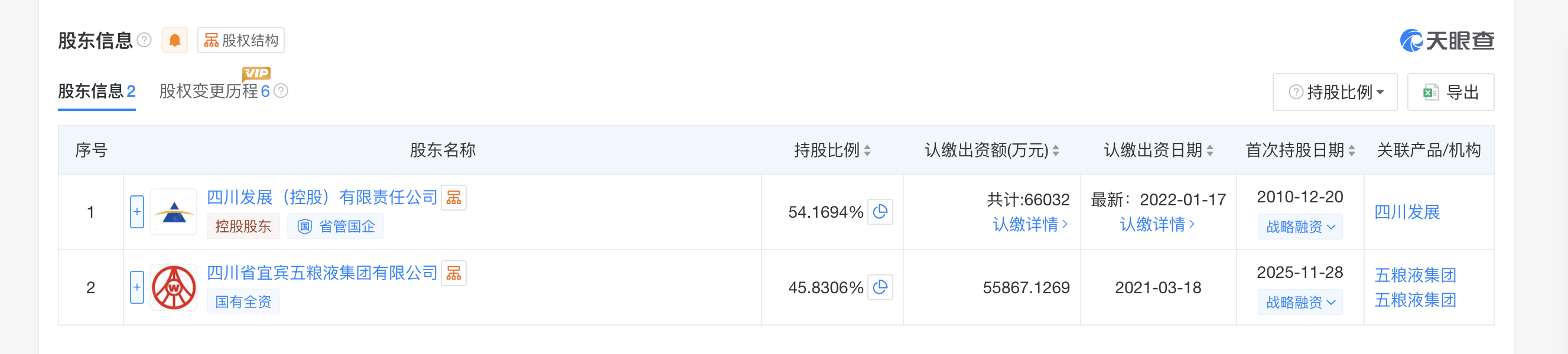Select the 股东信息 2 tab
The width and height of the screenshot is (1568, 354).
(96, 91)
